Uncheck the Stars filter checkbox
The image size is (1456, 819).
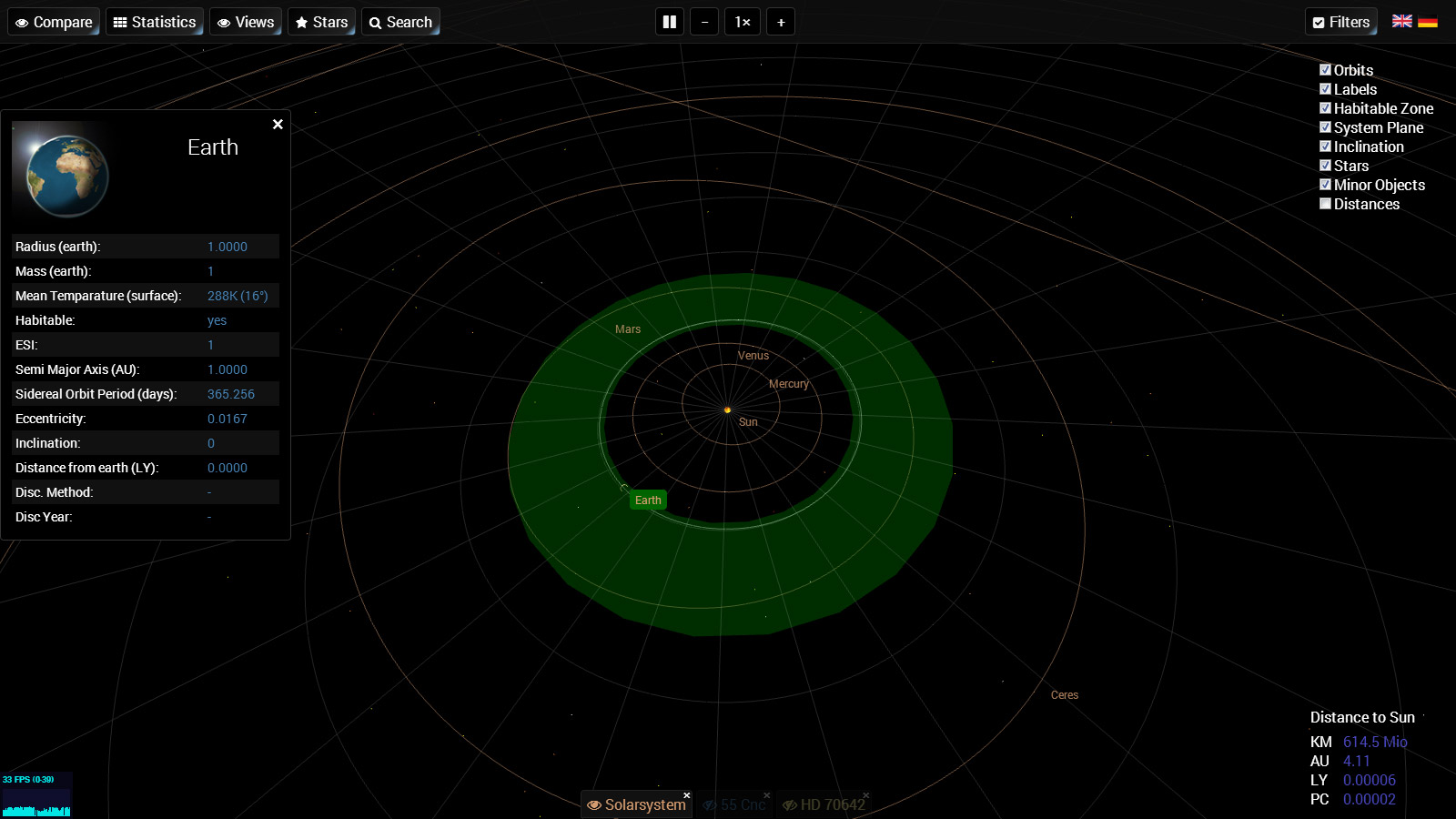[1325, 165]
